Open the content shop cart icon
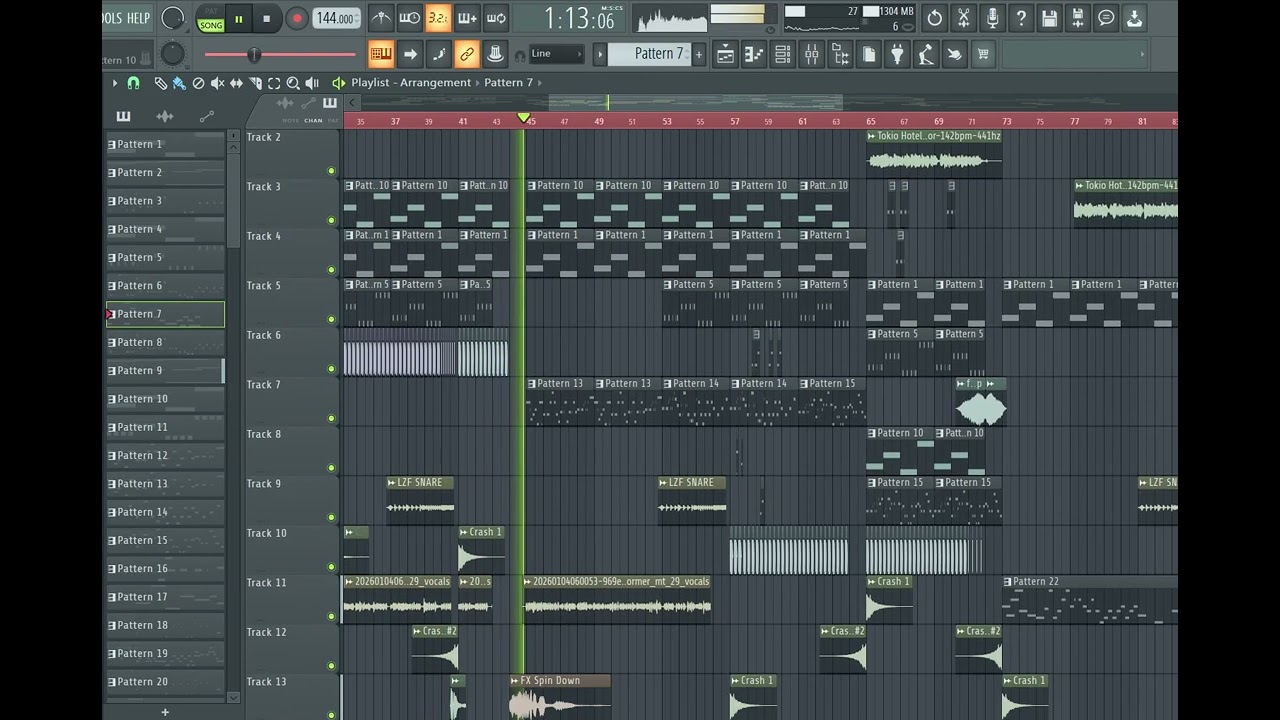1280x720 pixels. tap(984, 55)
